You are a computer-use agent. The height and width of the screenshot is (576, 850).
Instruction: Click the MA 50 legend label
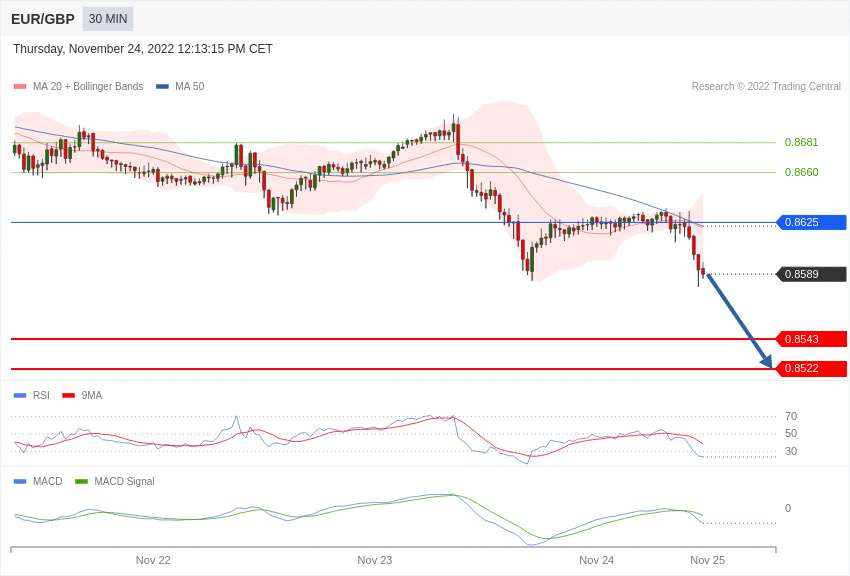click(190, 86)
